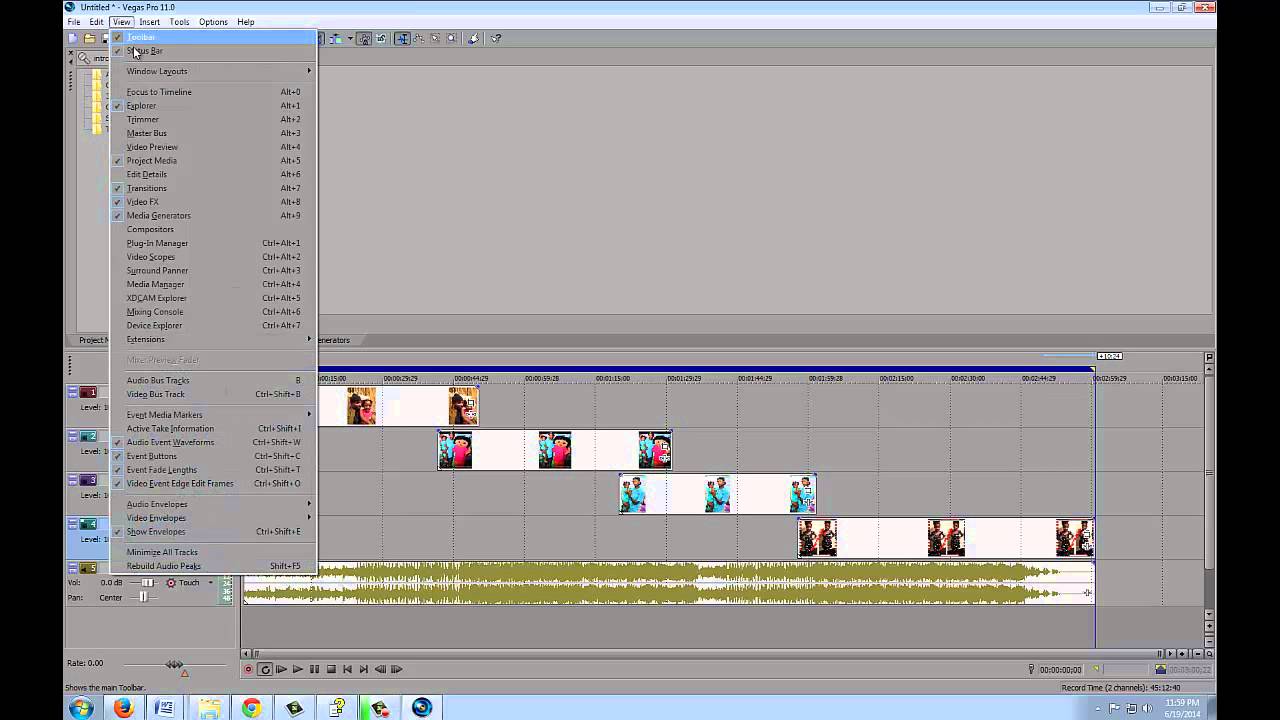The image size is (1280, 720).
Task: Toggle Audio Event Waveforms option
Action: point(214,442)
